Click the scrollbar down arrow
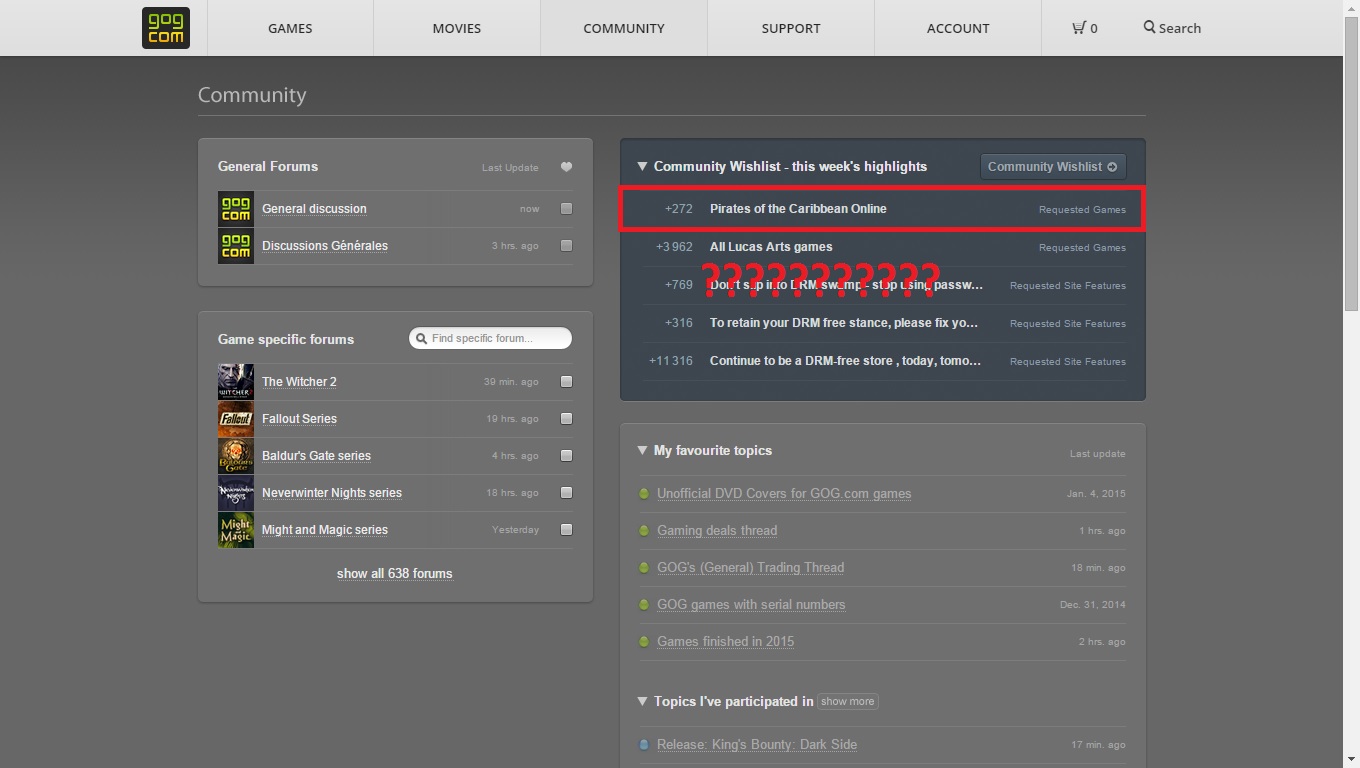The height and width of the screenshot is (768, 1360). point(1351,759)
